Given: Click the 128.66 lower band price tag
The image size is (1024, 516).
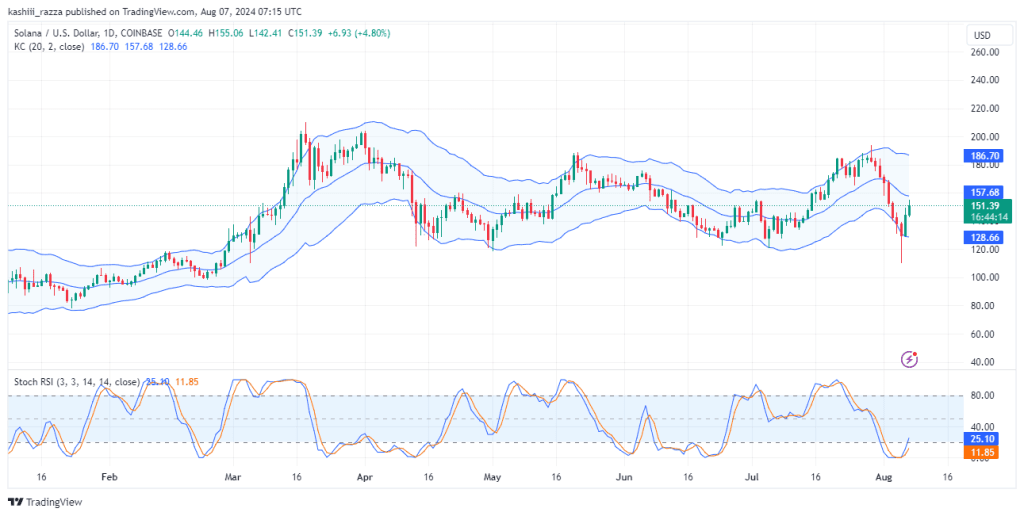Looking at the screenshot, I should (982, 237).
